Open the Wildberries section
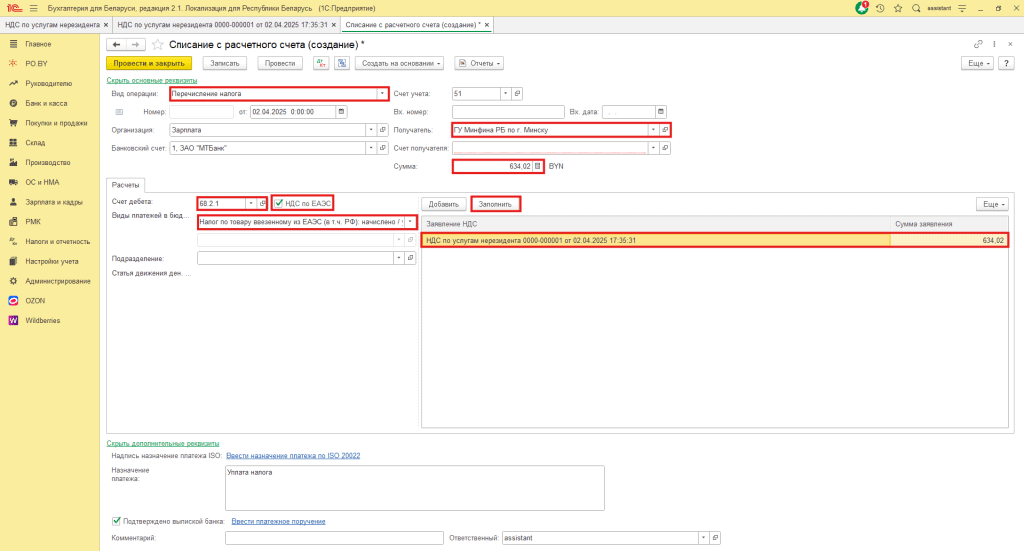Image resolution: width=1024 pixels, height=551 pixels. tap(42, 321)
